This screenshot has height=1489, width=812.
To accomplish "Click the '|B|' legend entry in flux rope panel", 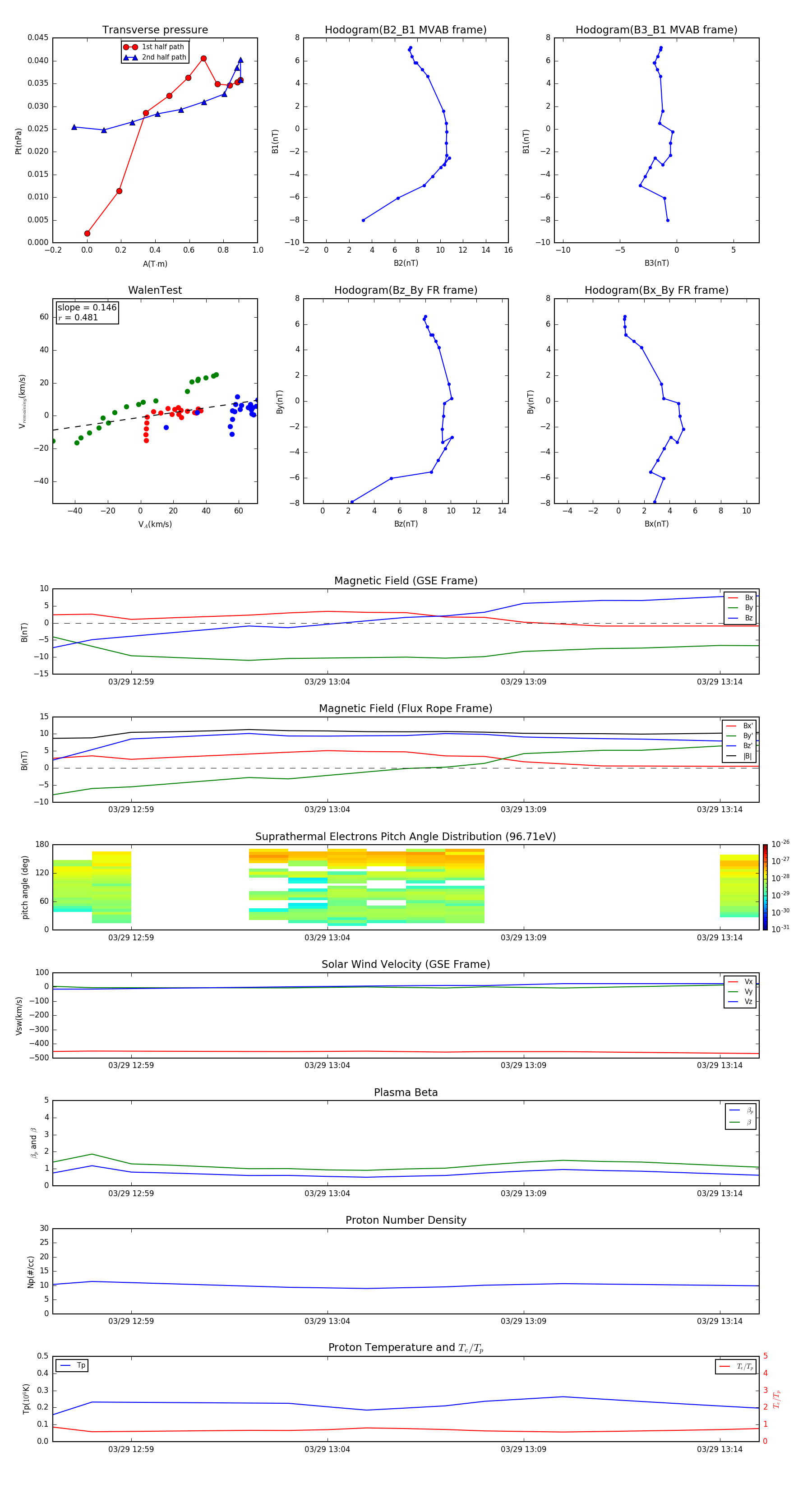I will [x=739, y=756].
